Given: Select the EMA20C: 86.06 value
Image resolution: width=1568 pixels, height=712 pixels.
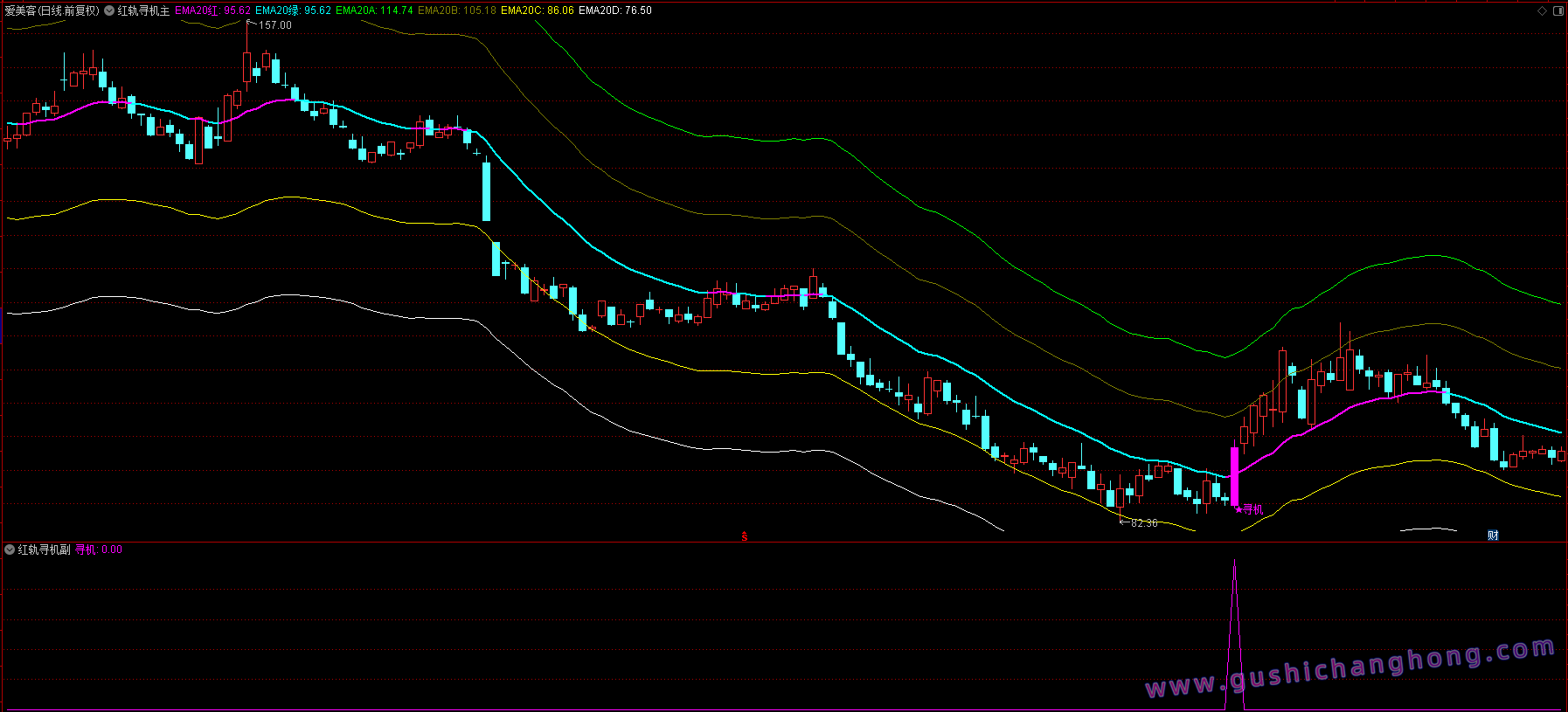Looking at the screenshot, I should (x=538, y=10).
